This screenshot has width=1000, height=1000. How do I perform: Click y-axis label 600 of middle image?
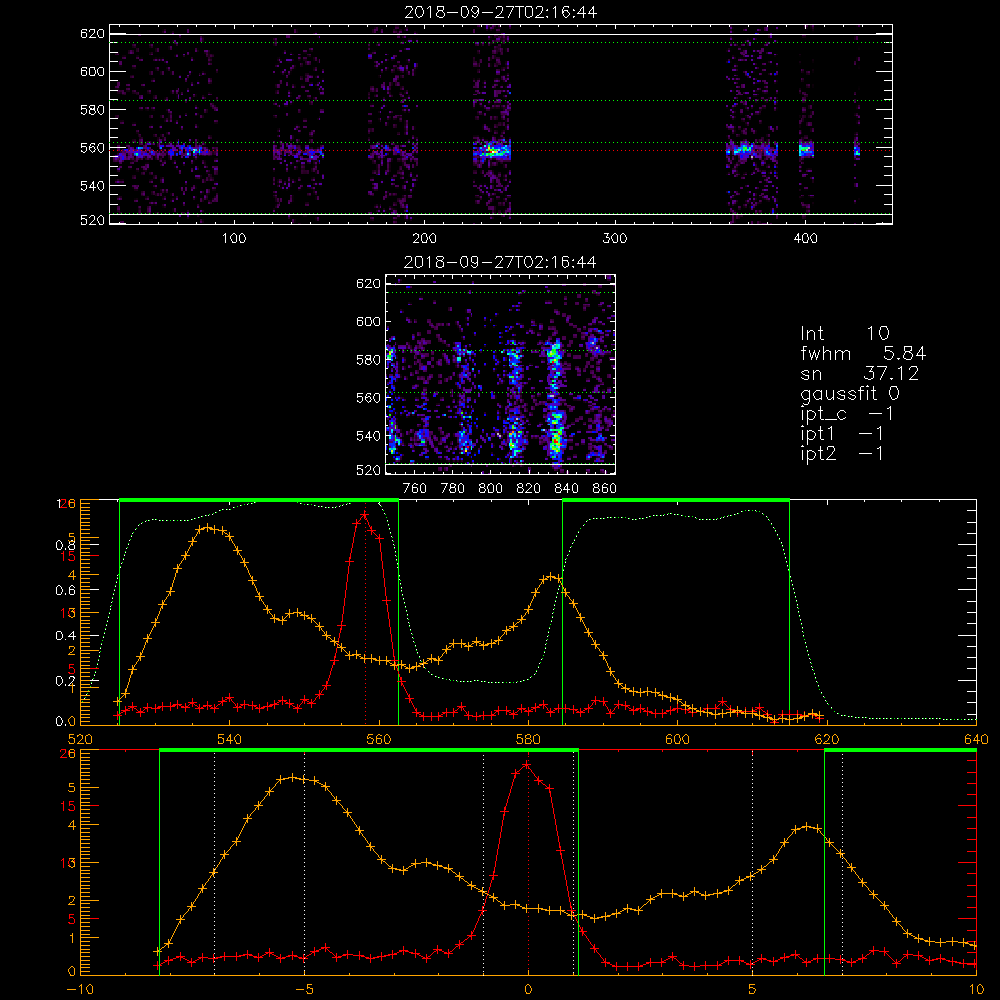coord(369,322)
